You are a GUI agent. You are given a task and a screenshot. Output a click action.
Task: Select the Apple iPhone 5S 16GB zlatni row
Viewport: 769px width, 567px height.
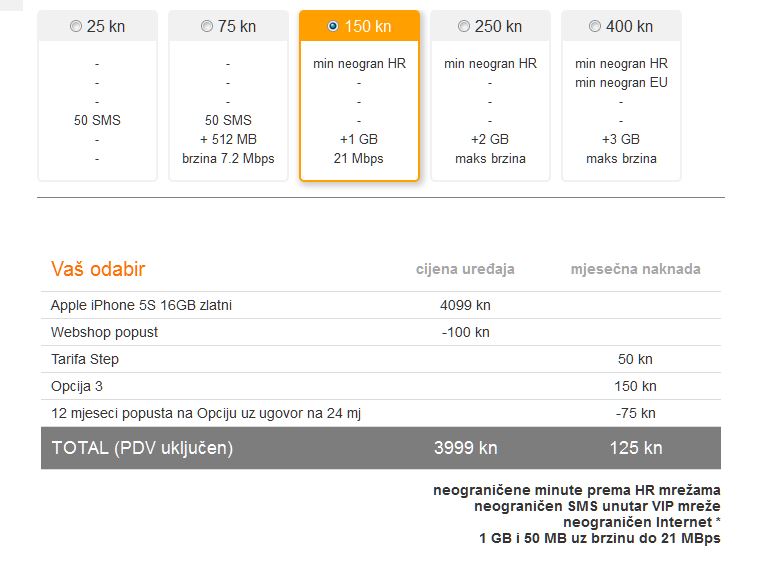[381, 305]
